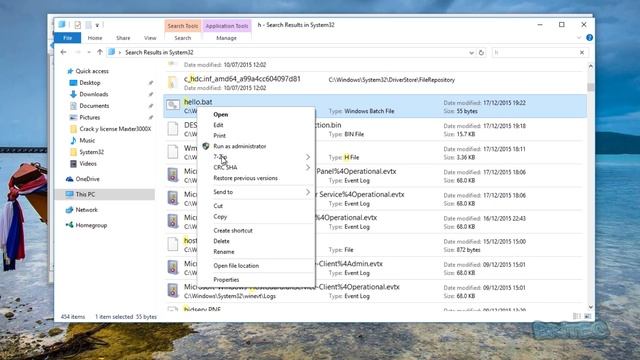
Task: Switch to the View ribbon tab
Action: point(150,38)
